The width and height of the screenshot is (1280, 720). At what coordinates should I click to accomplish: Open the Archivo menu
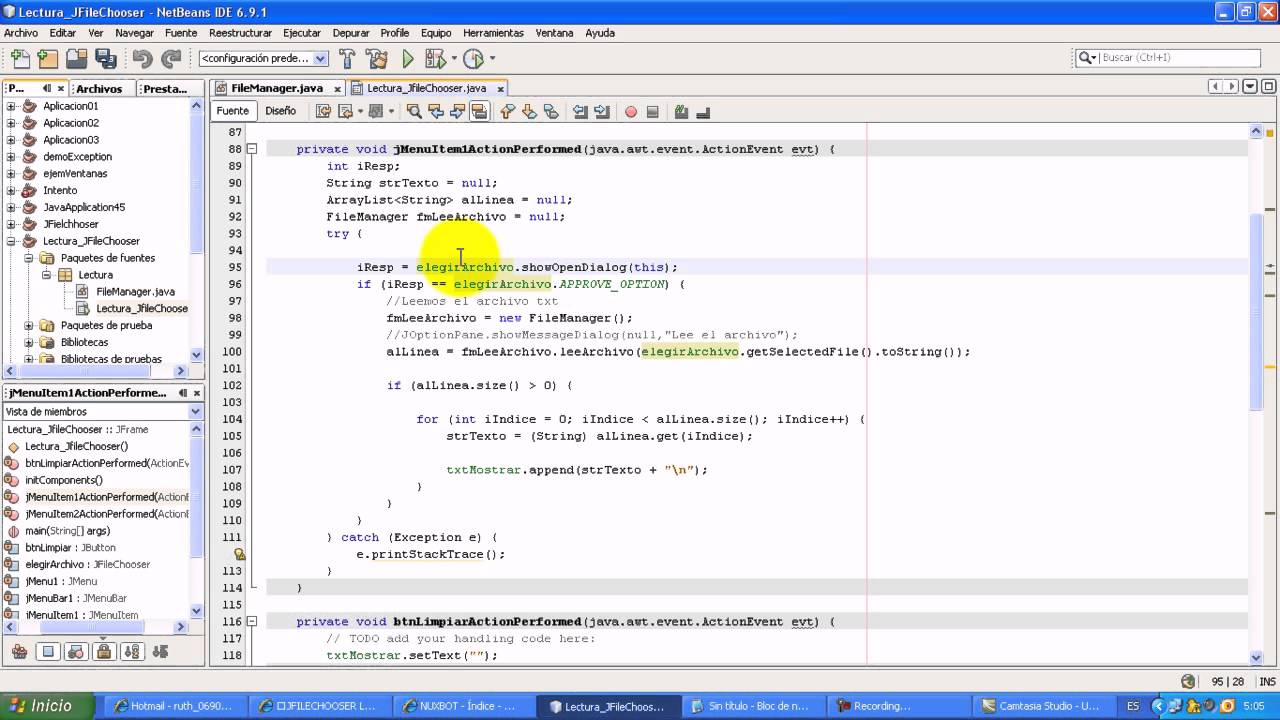[21, 33]
